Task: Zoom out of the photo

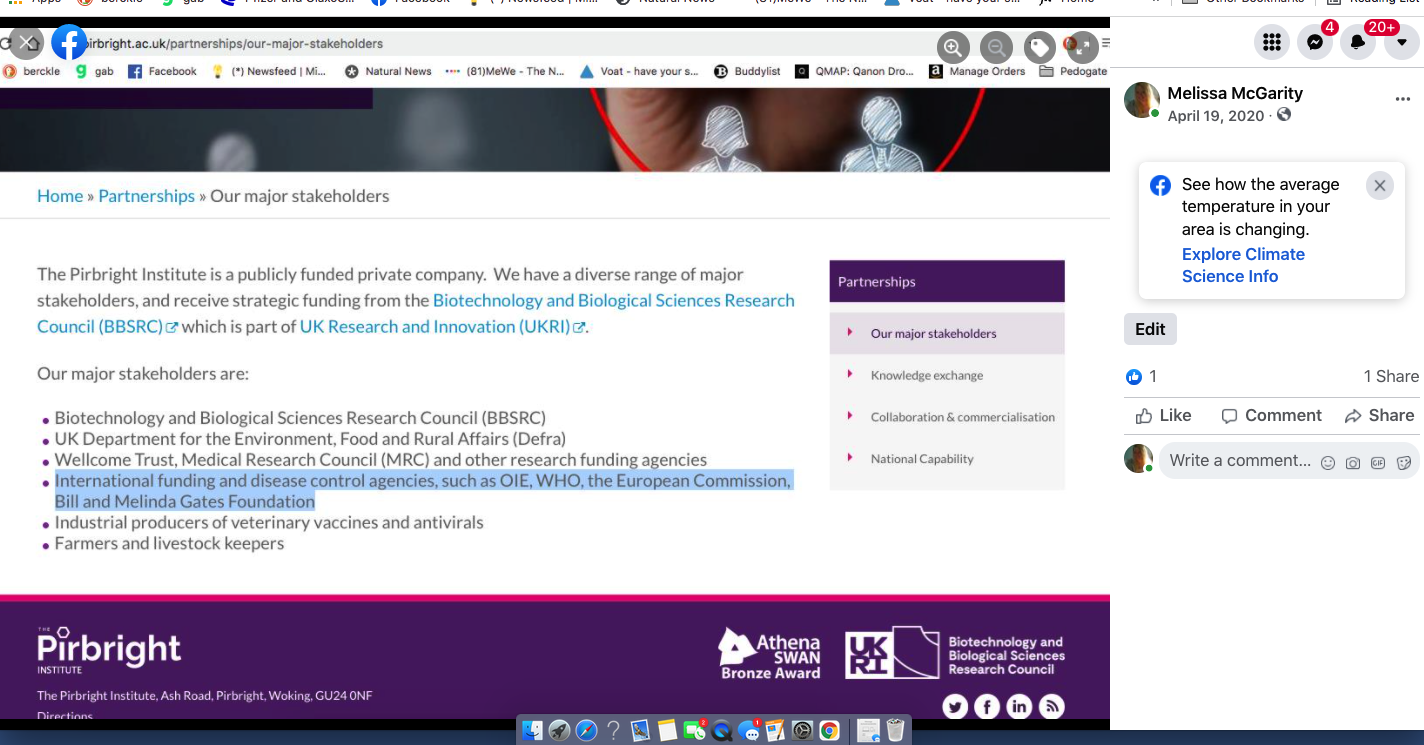Action: point(996,47)
